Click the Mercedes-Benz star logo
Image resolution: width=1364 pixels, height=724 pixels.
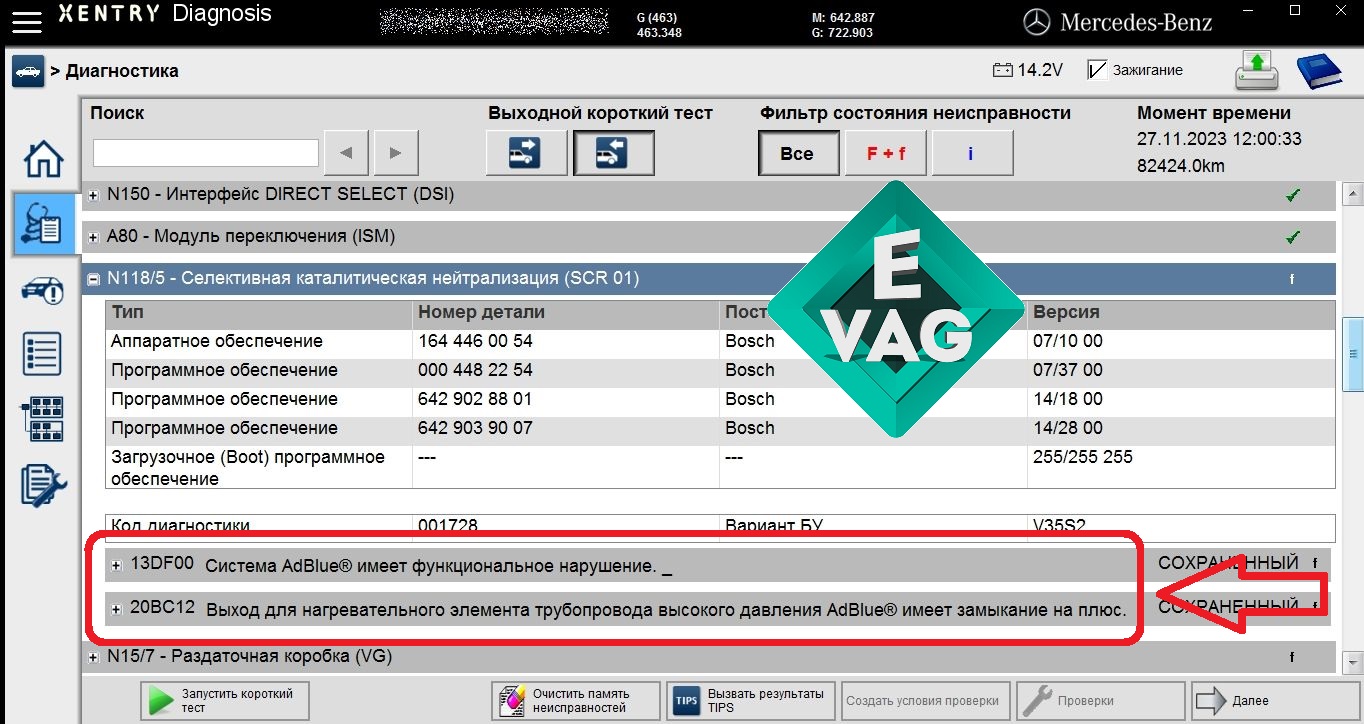click(x=1037, y=22)
